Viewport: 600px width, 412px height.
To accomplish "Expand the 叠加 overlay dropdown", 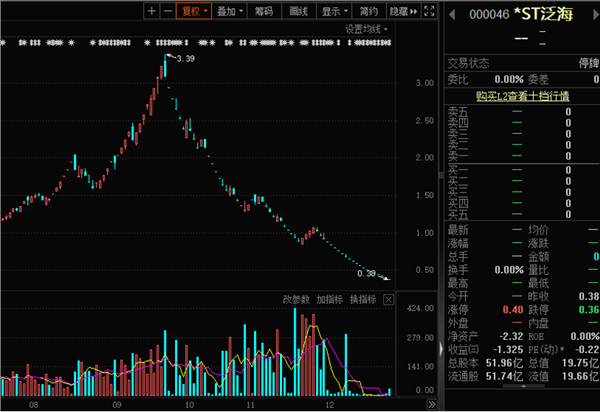I will [229, 12].
